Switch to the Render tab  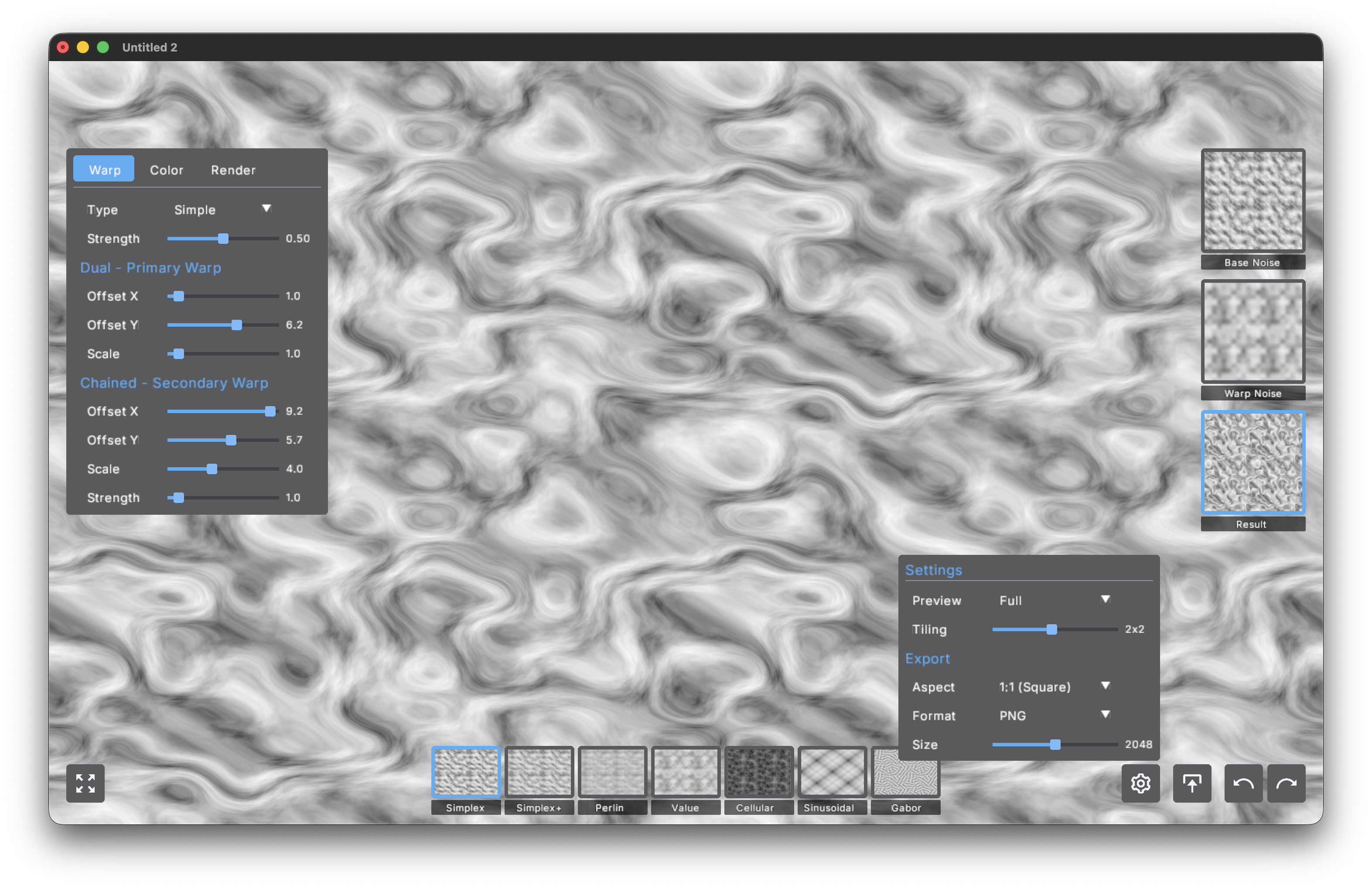pyautogui.click(x=233, y=170)
